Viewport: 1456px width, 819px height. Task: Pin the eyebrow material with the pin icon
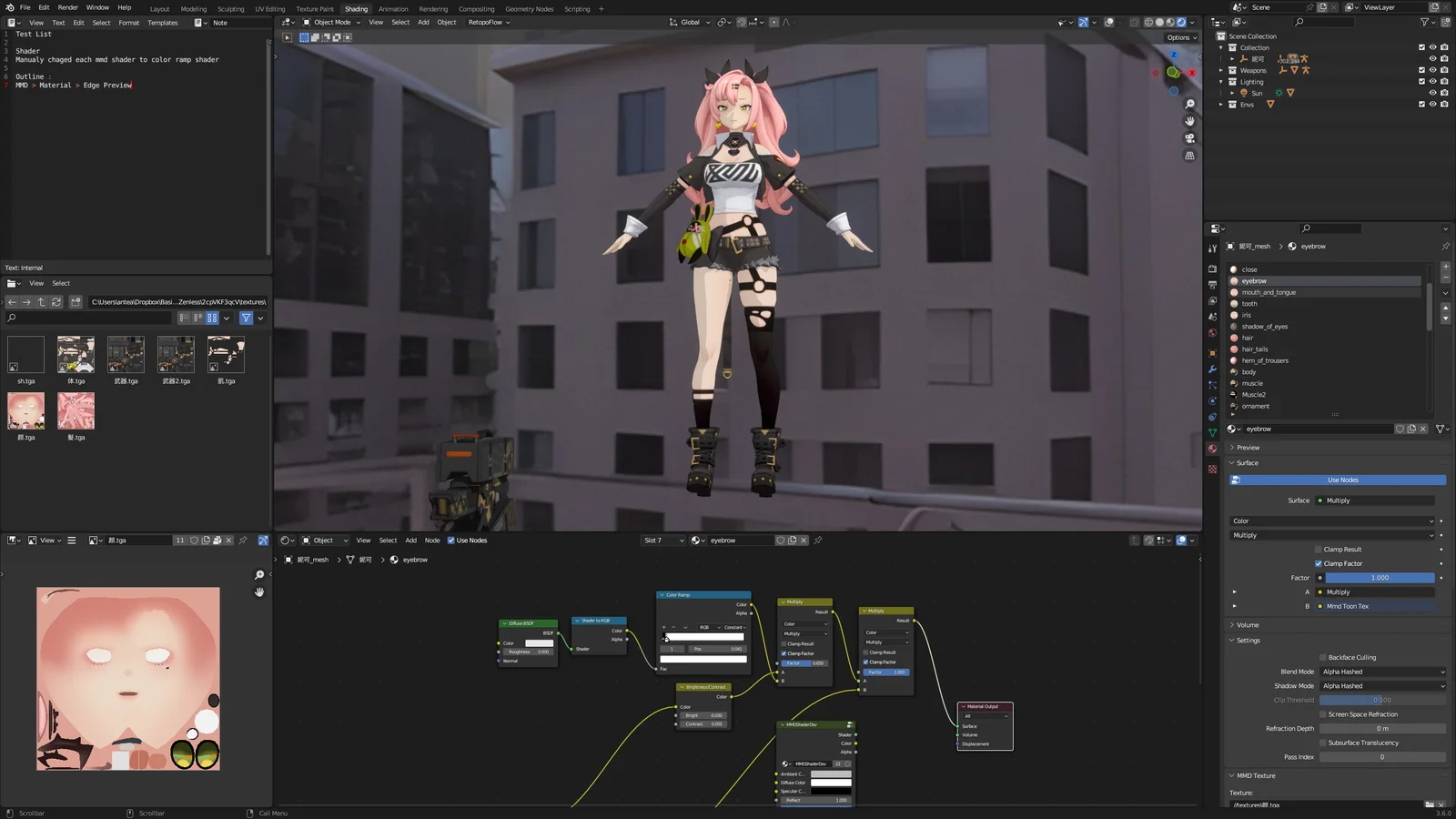pos(1446,246)
